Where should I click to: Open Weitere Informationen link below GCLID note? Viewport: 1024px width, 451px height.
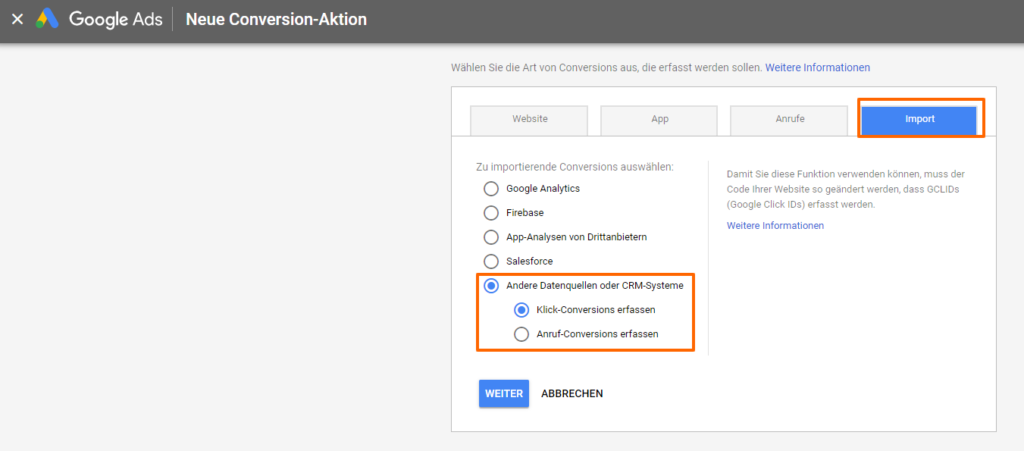(775, 225)
